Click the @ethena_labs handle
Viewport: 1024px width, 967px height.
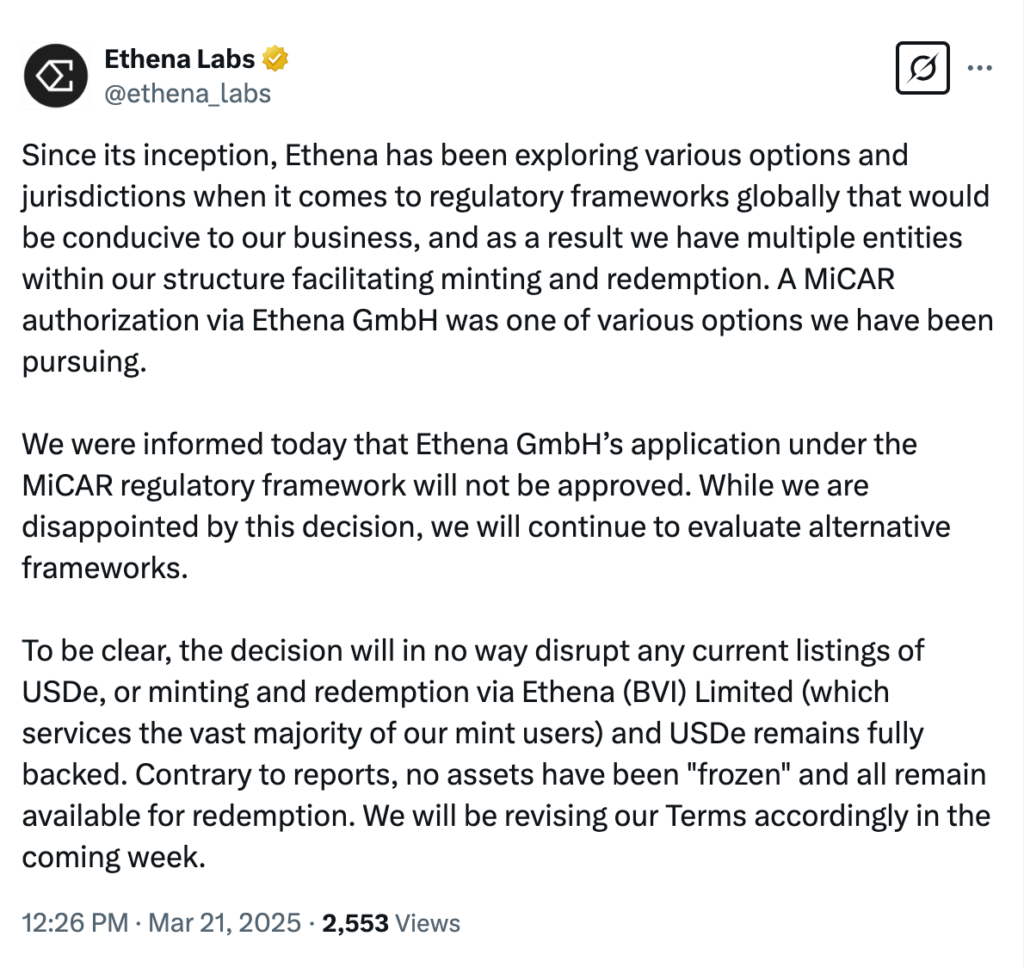pyautogui.click(x=187, y=93)
